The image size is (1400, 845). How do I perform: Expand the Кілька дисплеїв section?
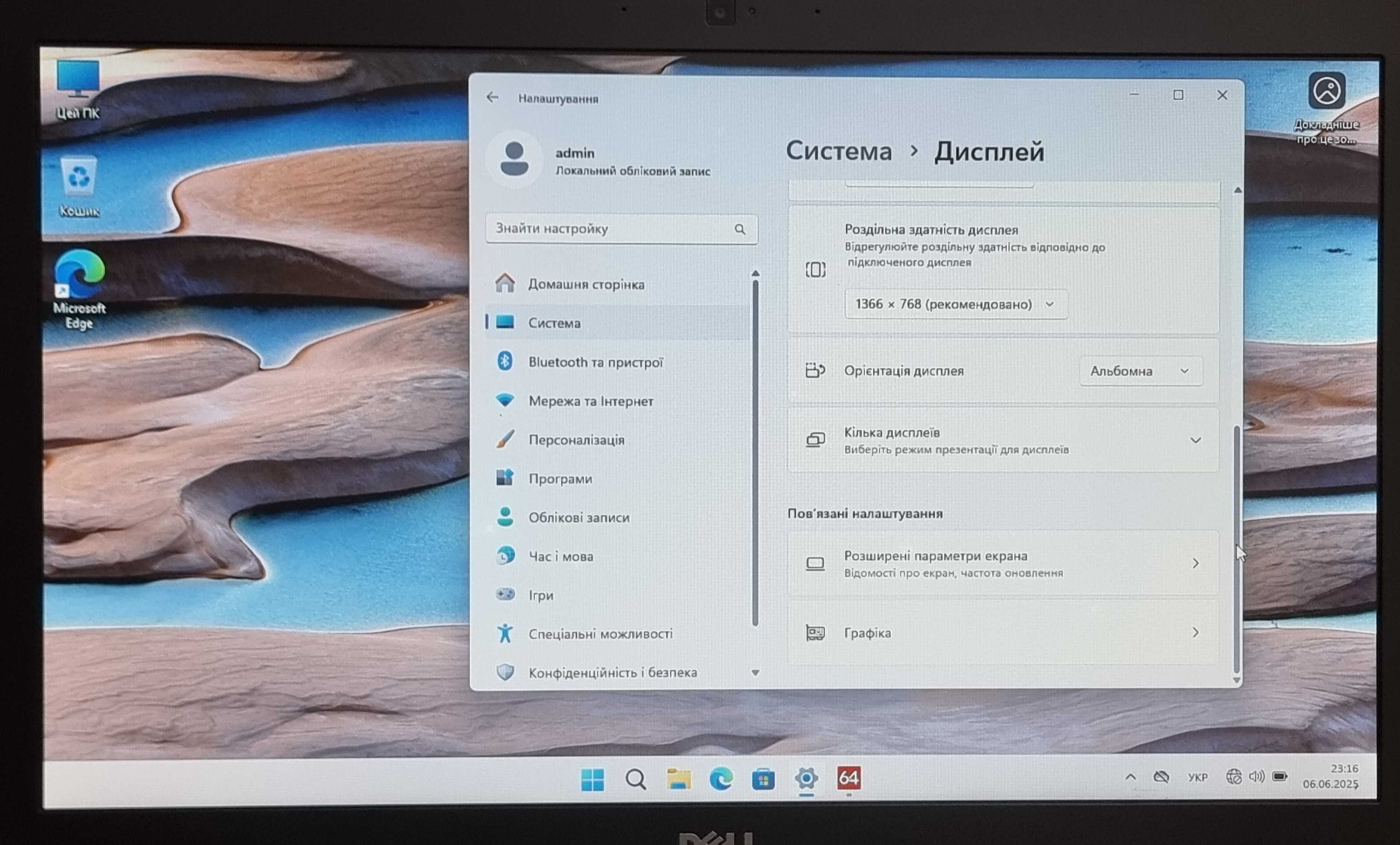tap(1195, 440)
